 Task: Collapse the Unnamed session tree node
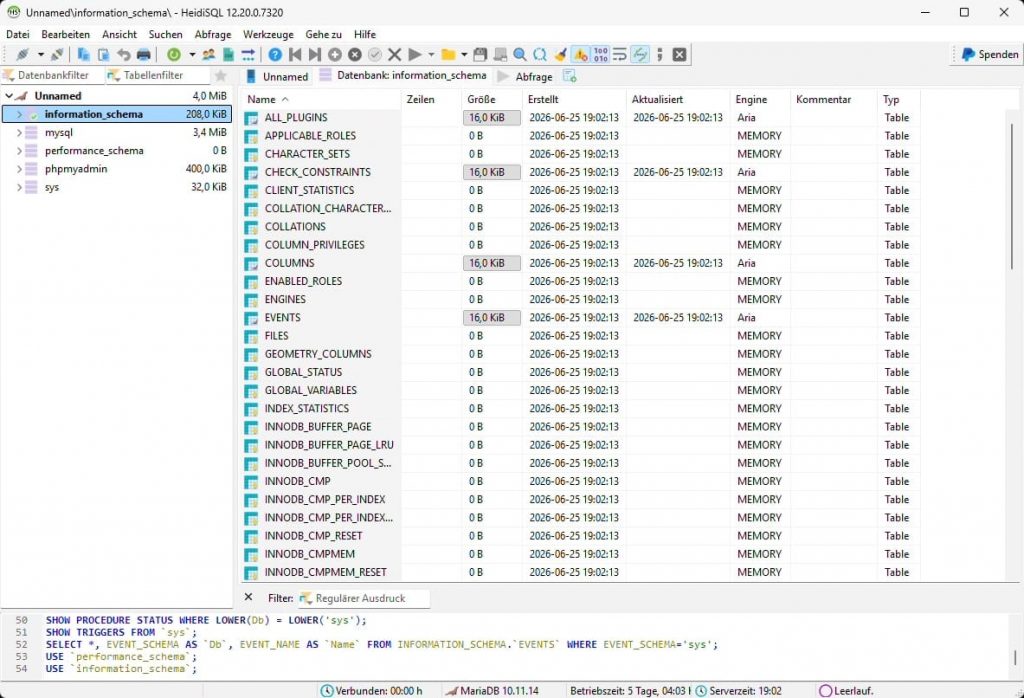tap(8, 96)
